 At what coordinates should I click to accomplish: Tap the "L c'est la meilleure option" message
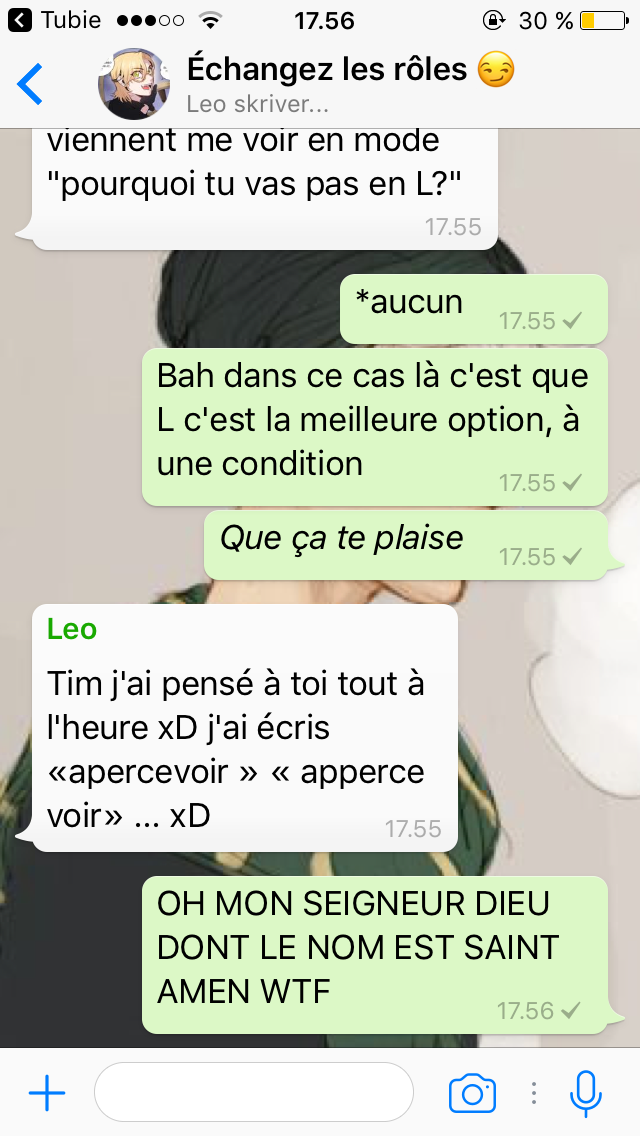375,427
